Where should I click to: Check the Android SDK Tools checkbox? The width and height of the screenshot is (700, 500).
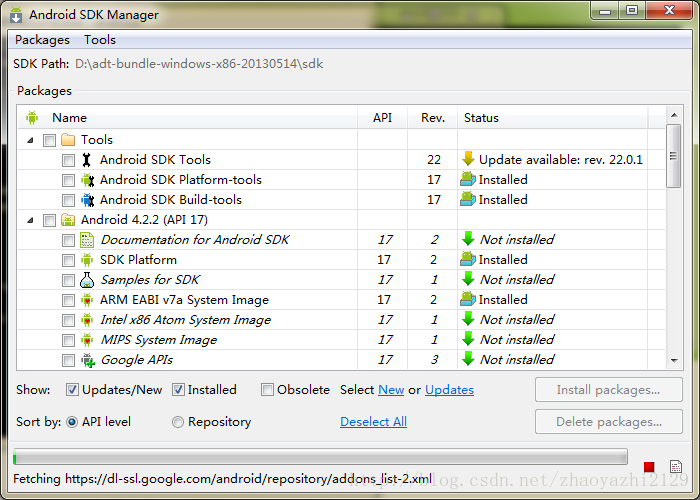(x=68, y=160)
